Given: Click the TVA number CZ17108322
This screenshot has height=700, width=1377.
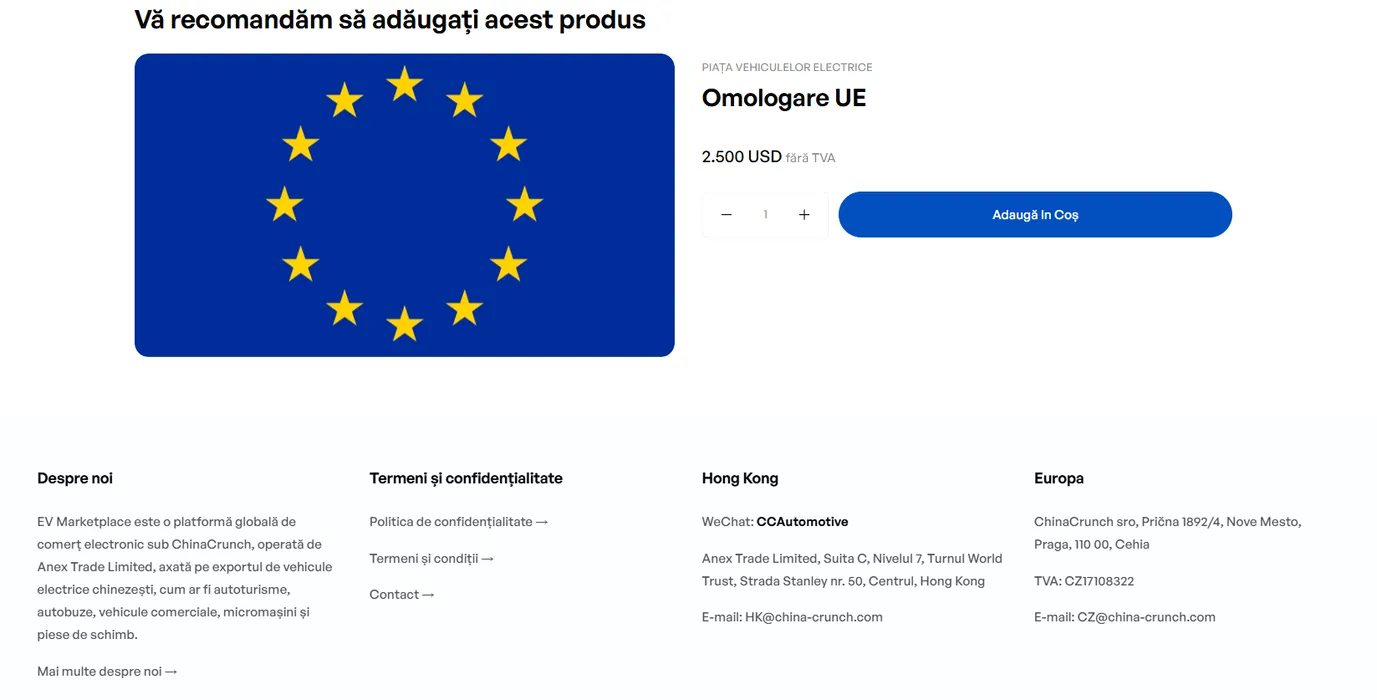Looking at the screenshot, I should pos(1099,581).
